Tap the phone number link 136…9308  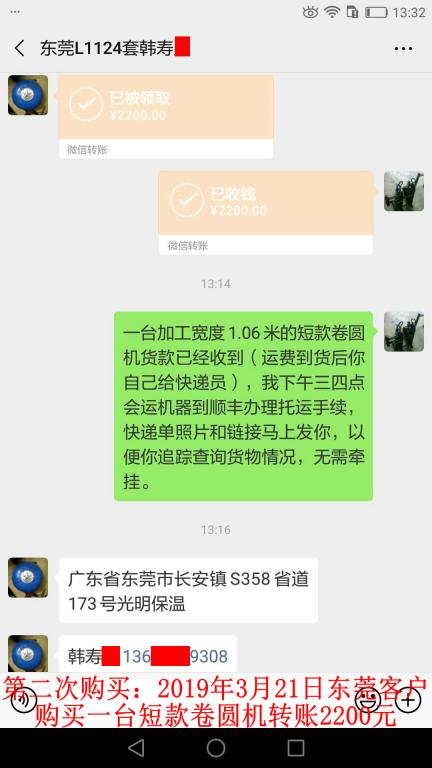click(x=175, y=656)
